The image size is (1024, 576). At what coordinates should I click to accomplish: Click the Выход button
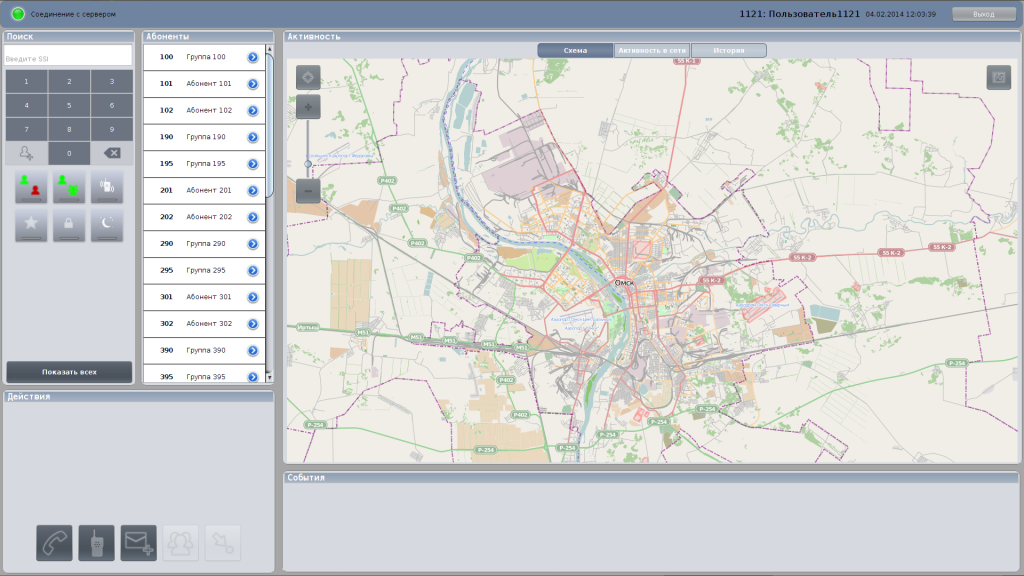pos(983,14)
